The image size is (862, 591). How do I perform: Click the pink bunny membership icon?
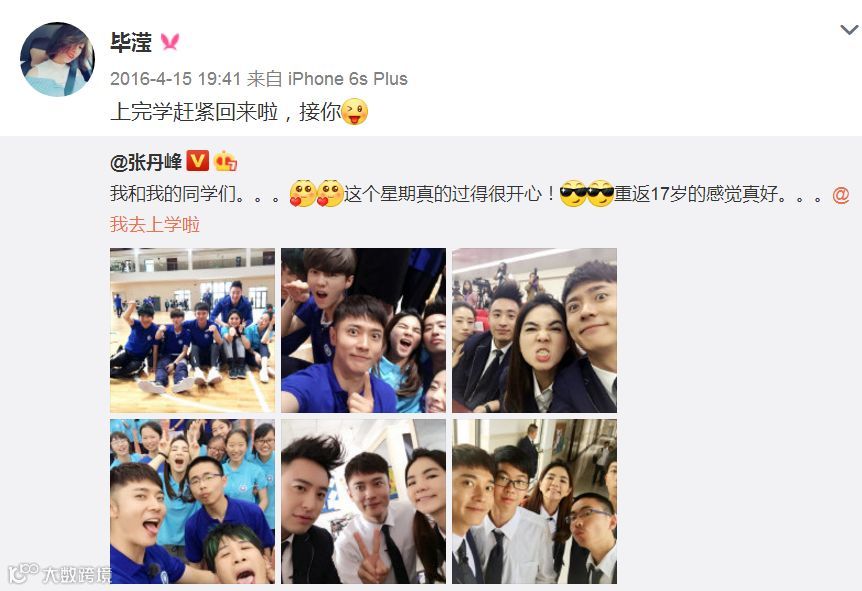pos(170,42)
